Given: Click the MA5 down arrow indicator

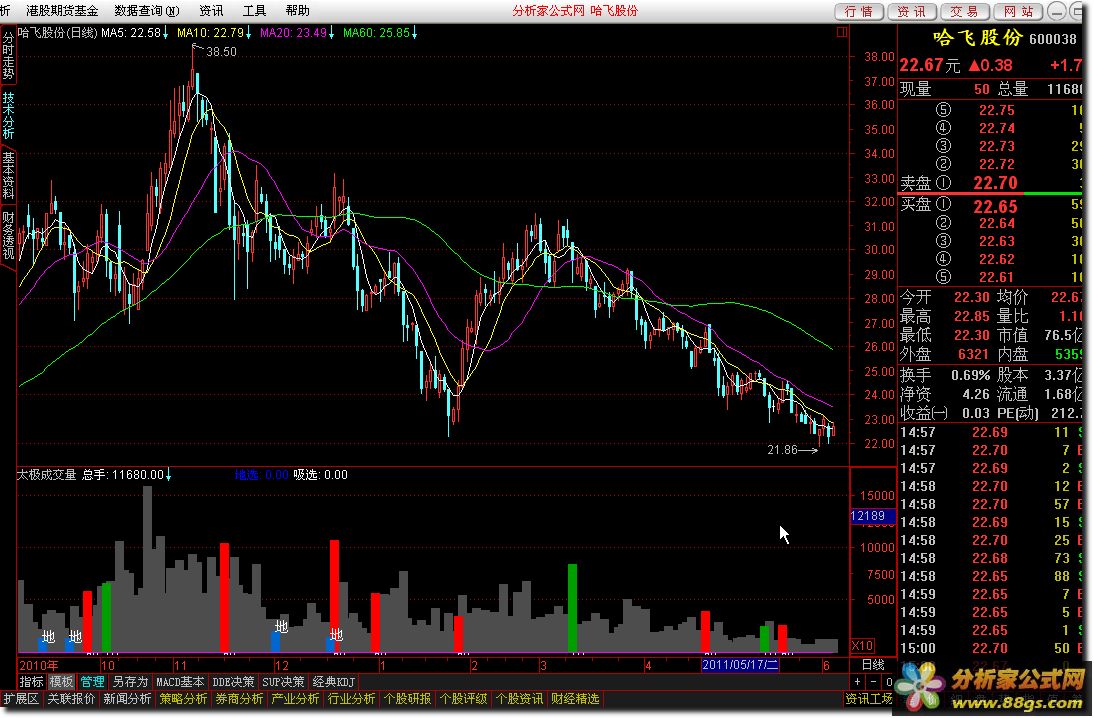Looking at the screenshot, I should 165,33.
